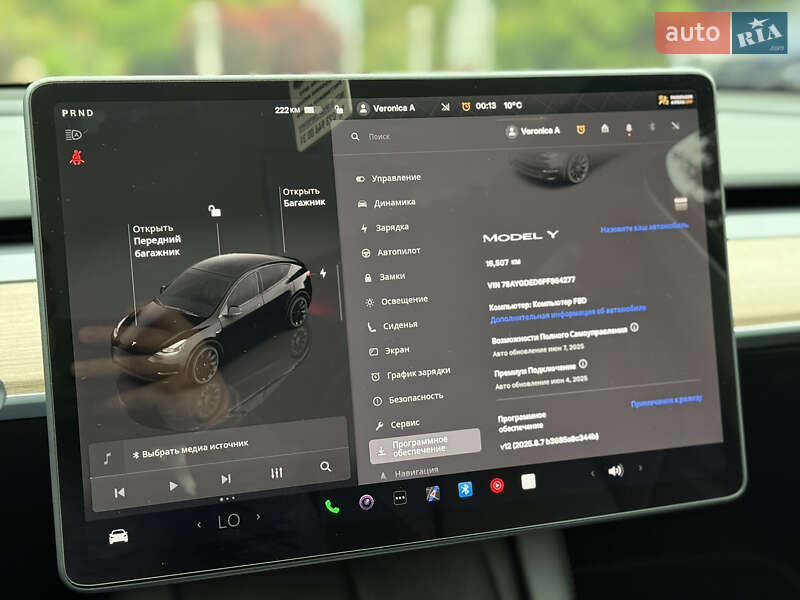Viewport: 800px width, 600px height.
Task: Open the Замки menu
Action: (x=385, y=277)
